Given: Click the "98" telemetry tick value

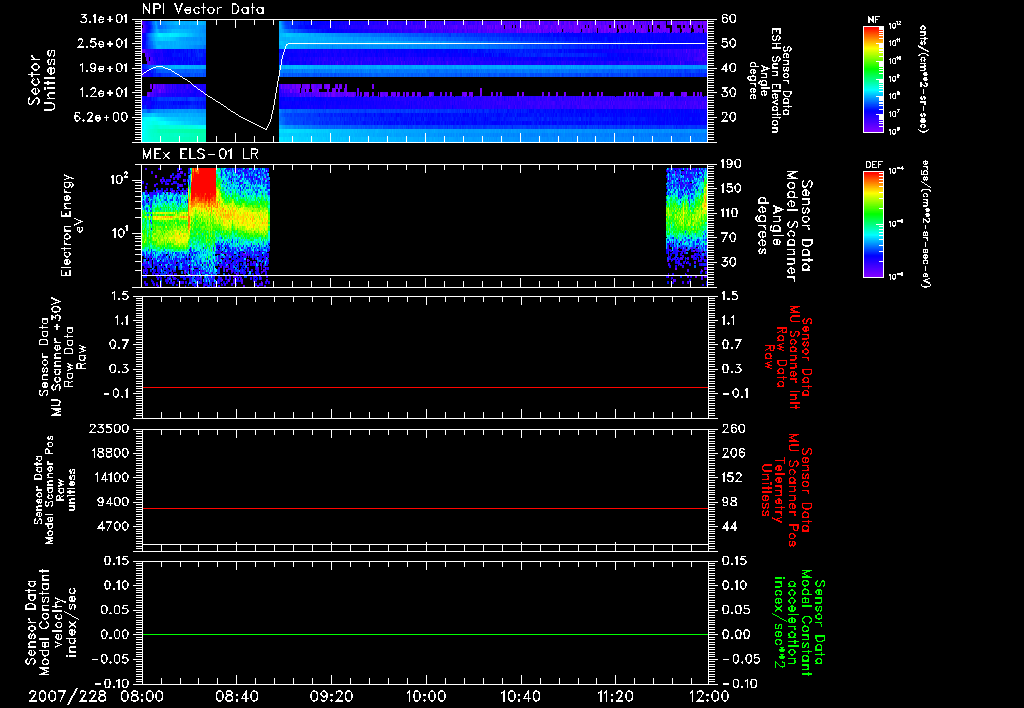Looking at the screenshot, I should [x=729, y=502].
